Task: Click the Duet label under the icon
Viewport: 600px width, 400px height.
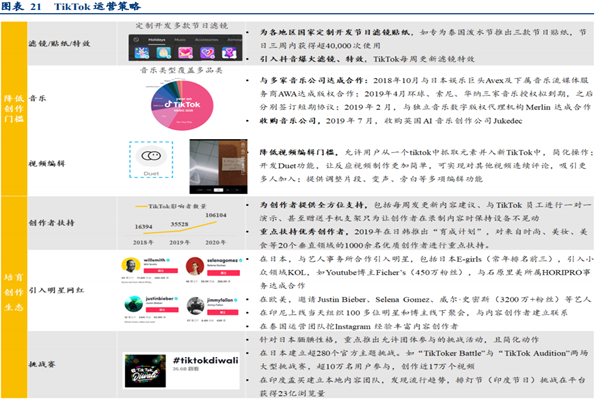Action: 151,174
